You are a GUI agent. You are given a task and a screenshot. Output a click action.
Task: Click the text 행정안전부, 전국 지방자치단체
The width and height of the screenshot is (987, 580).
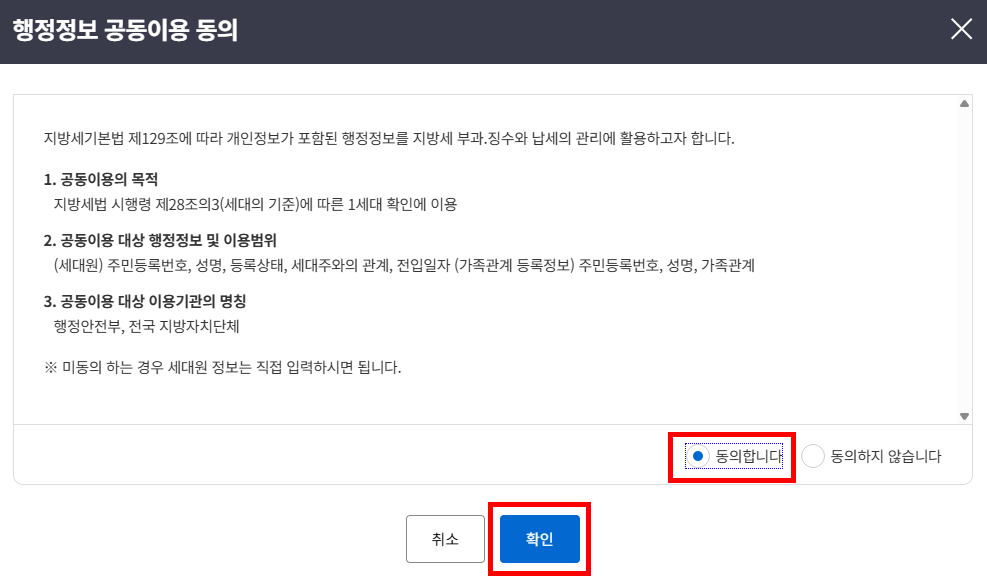pyautogui.click(x=147, y=325)
